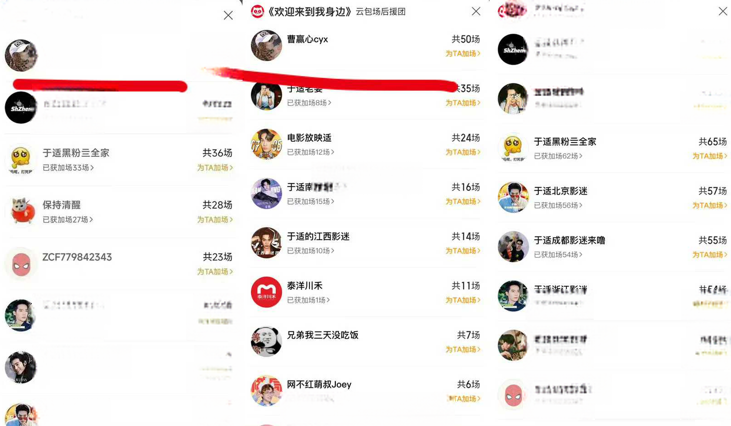Expand 已获加场56场 under 于适北京影迷
The image size is (731, 426).
point(558,205)
